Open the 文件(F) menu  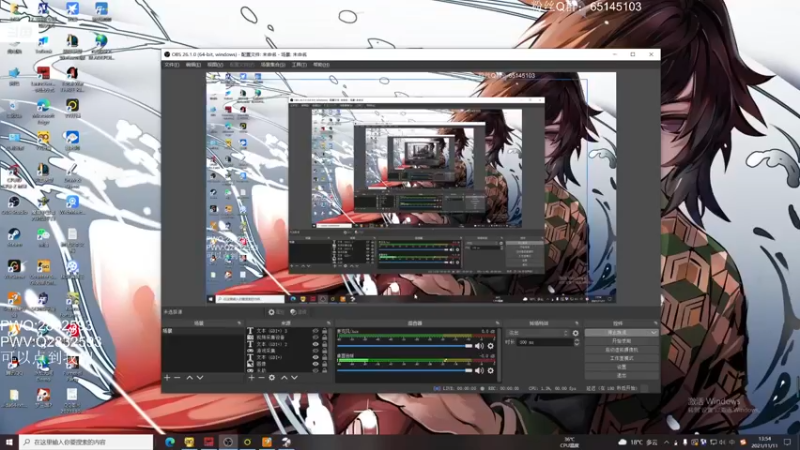coord(171,65)
